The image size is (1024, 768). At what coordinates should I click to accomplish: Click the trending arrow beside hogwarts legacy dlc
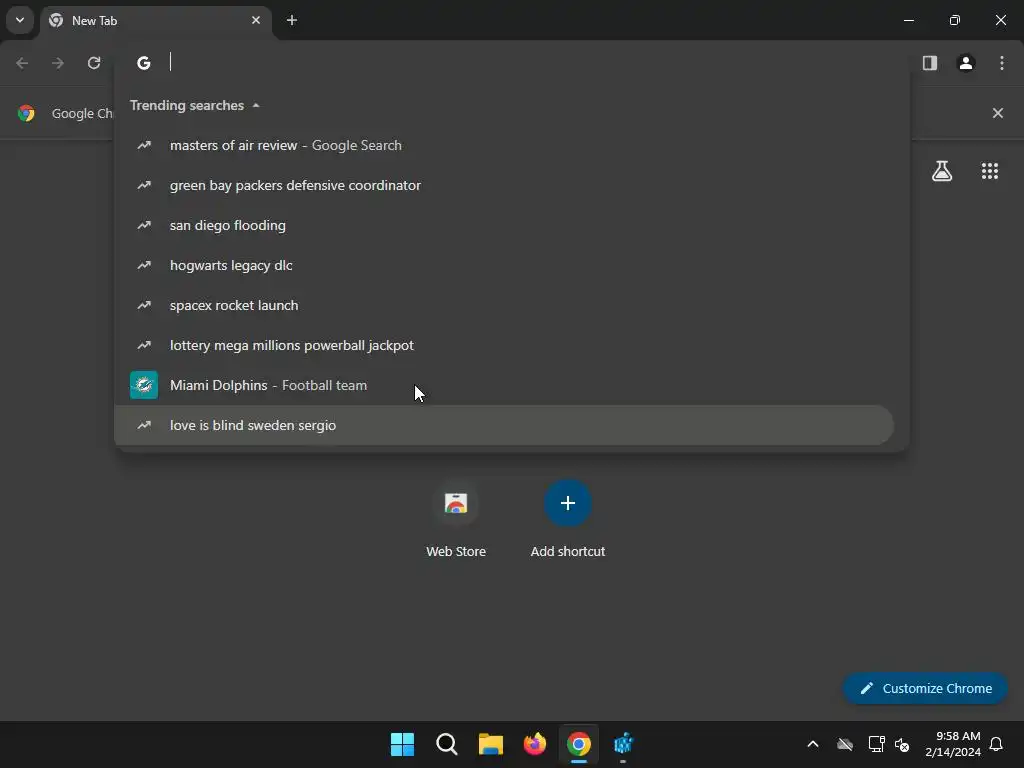pyautogui.click(x=144, y=265)
